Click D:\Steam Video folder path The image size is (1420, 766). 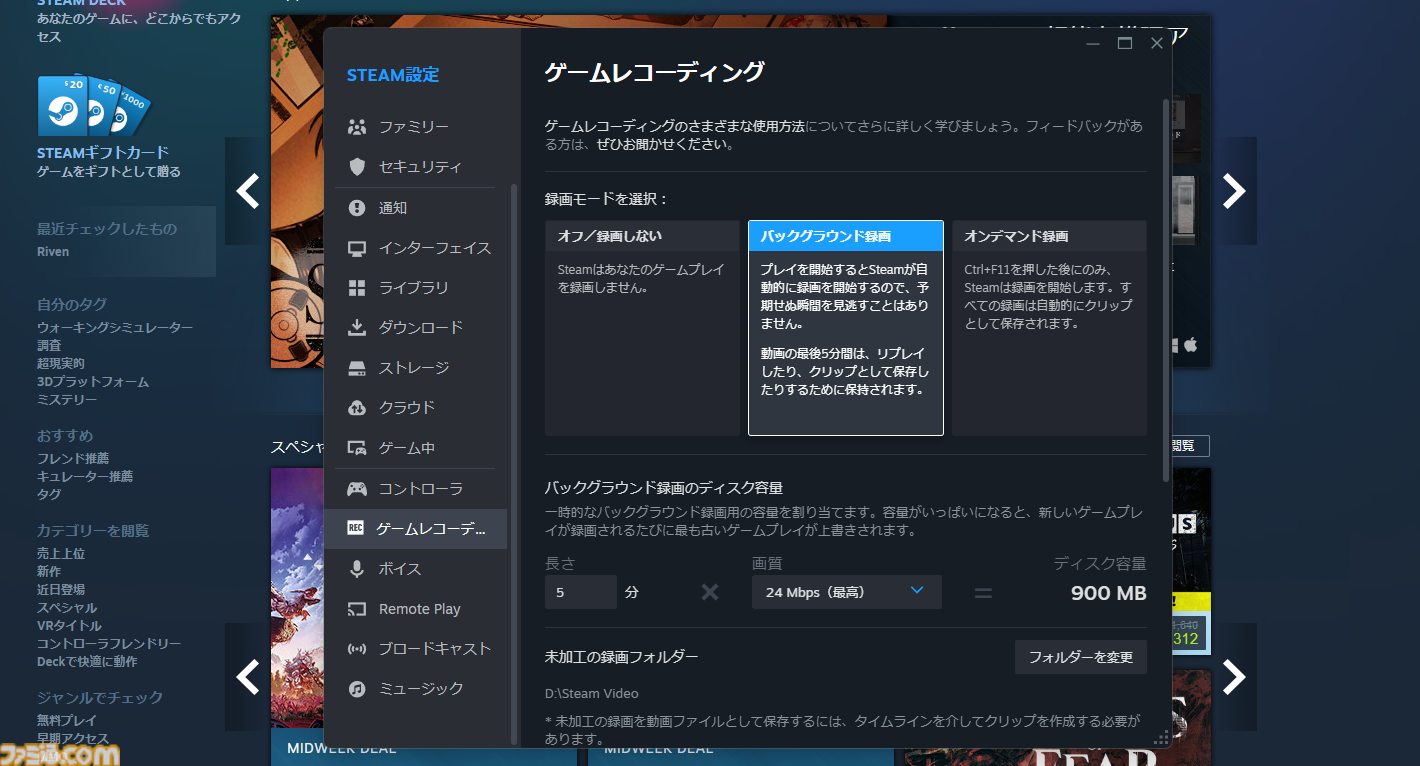pyautogui.click(x=592, y=693)
